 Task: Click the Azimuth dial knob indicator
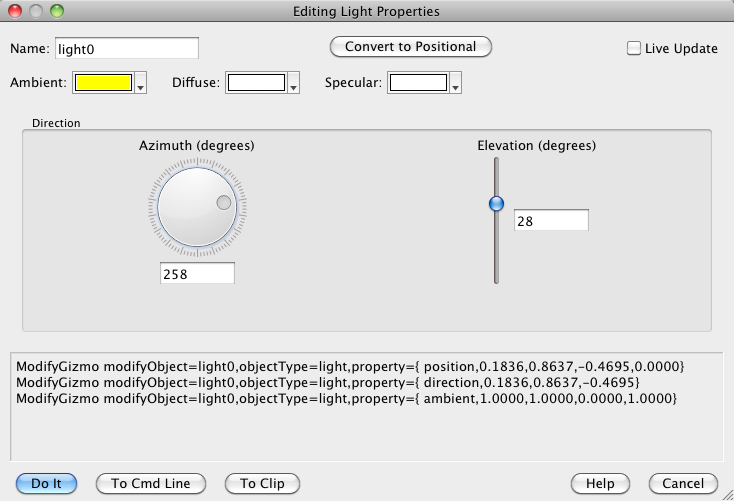224,203
